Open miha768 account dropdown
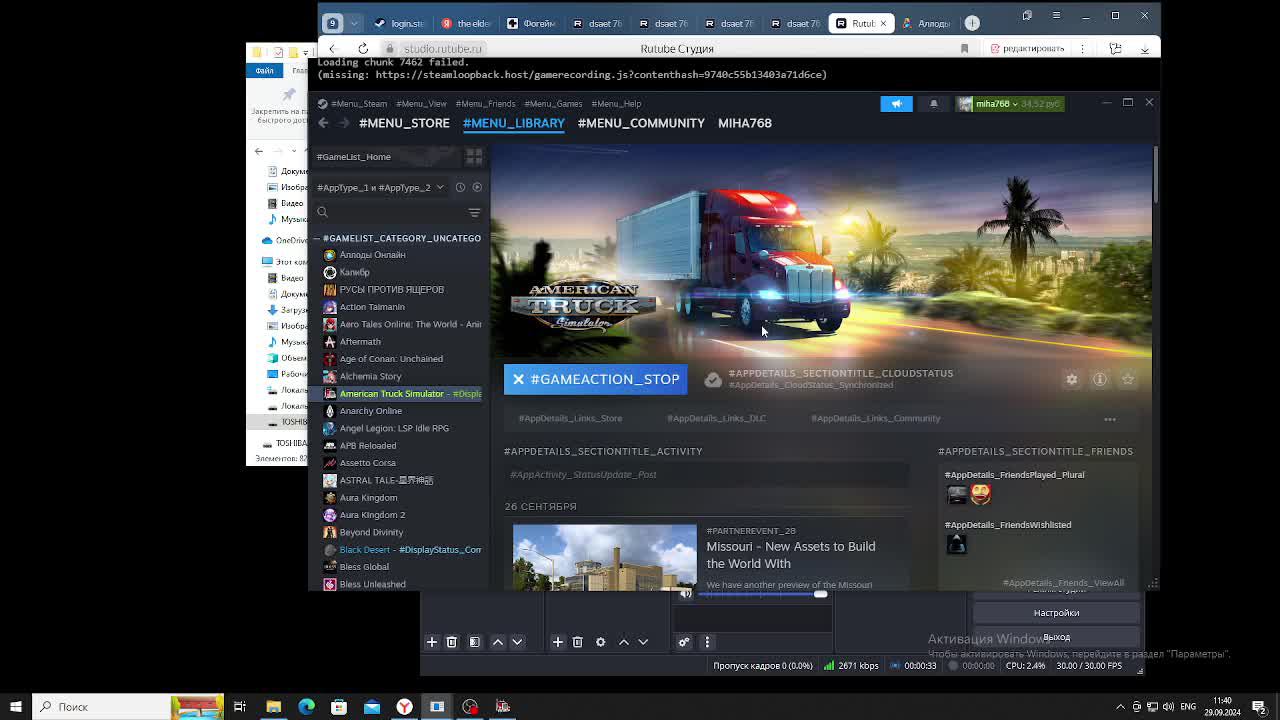 pos(1009,104)
